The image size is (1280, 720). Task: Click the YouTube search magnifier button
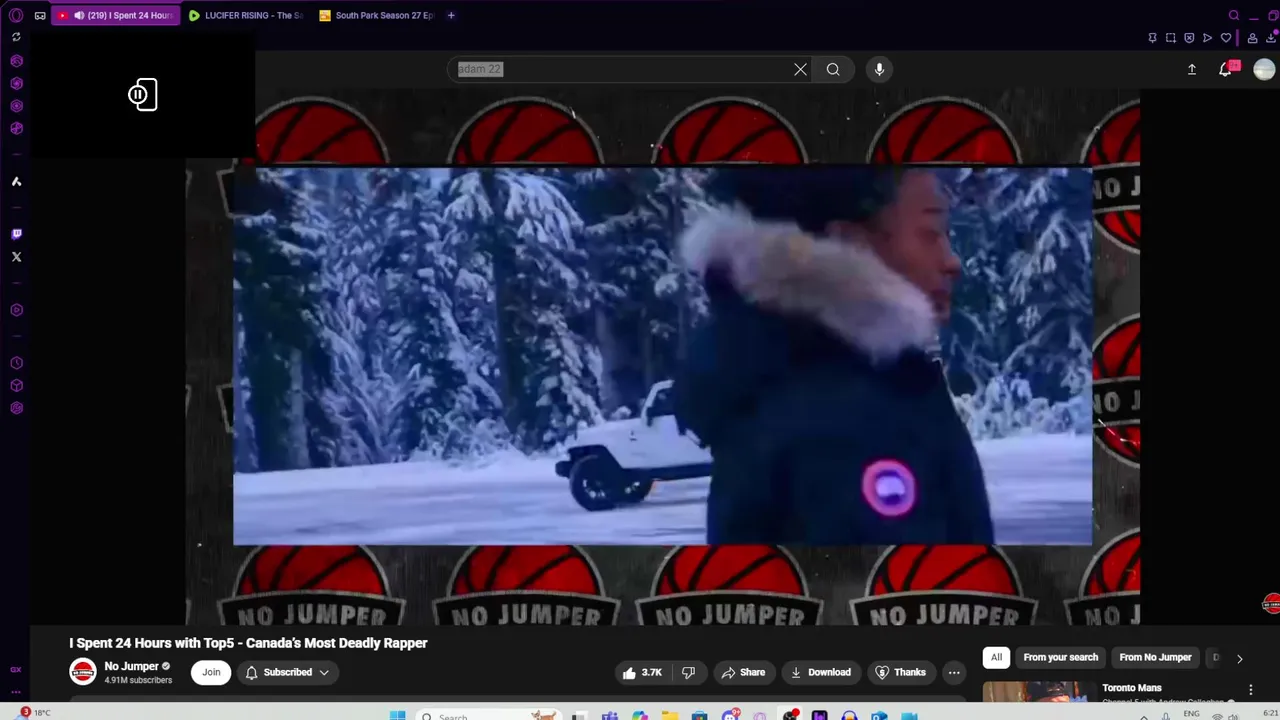point(833,69)
